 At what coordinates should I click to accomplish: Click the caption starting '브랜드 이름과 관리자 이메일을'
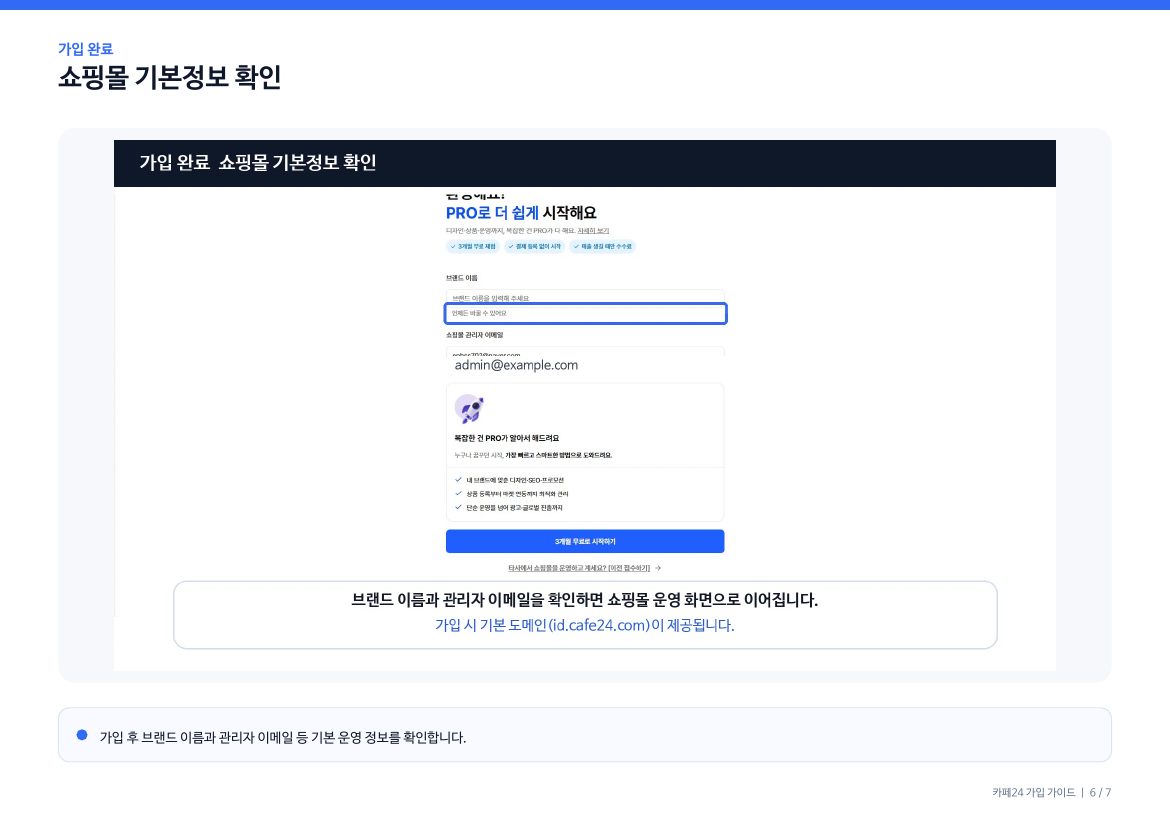[585, 600]
